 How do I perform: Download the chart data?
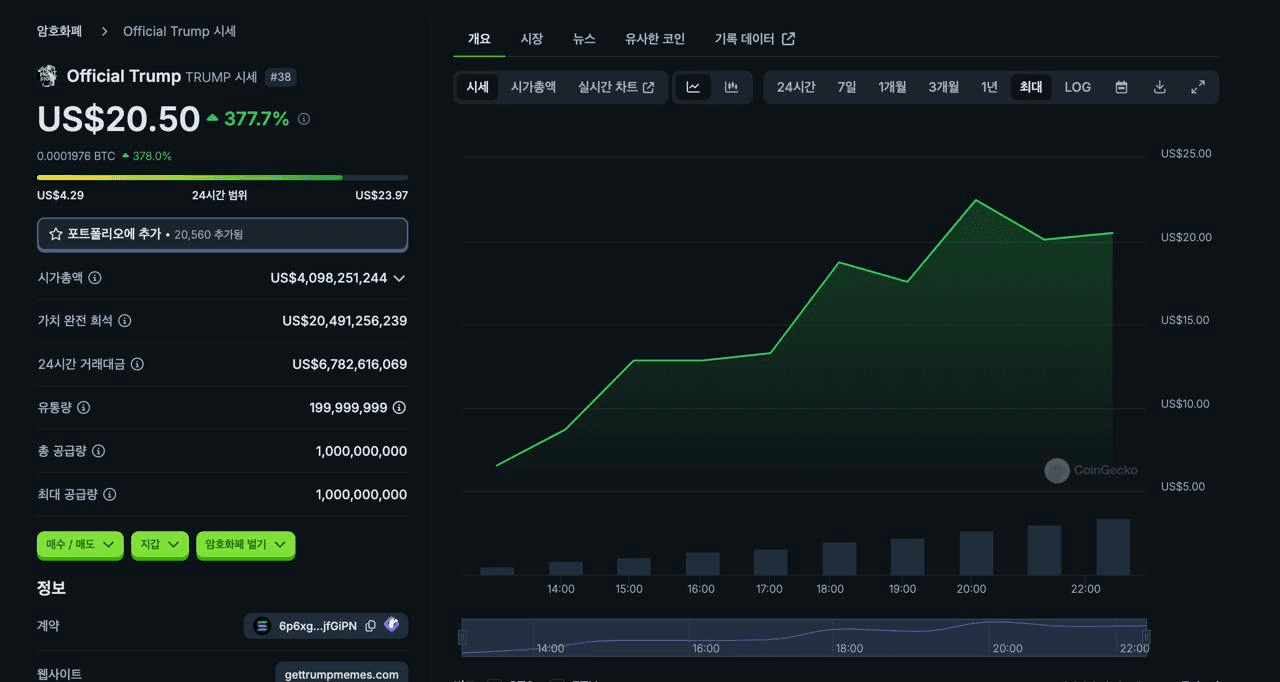coord(1160,87)
